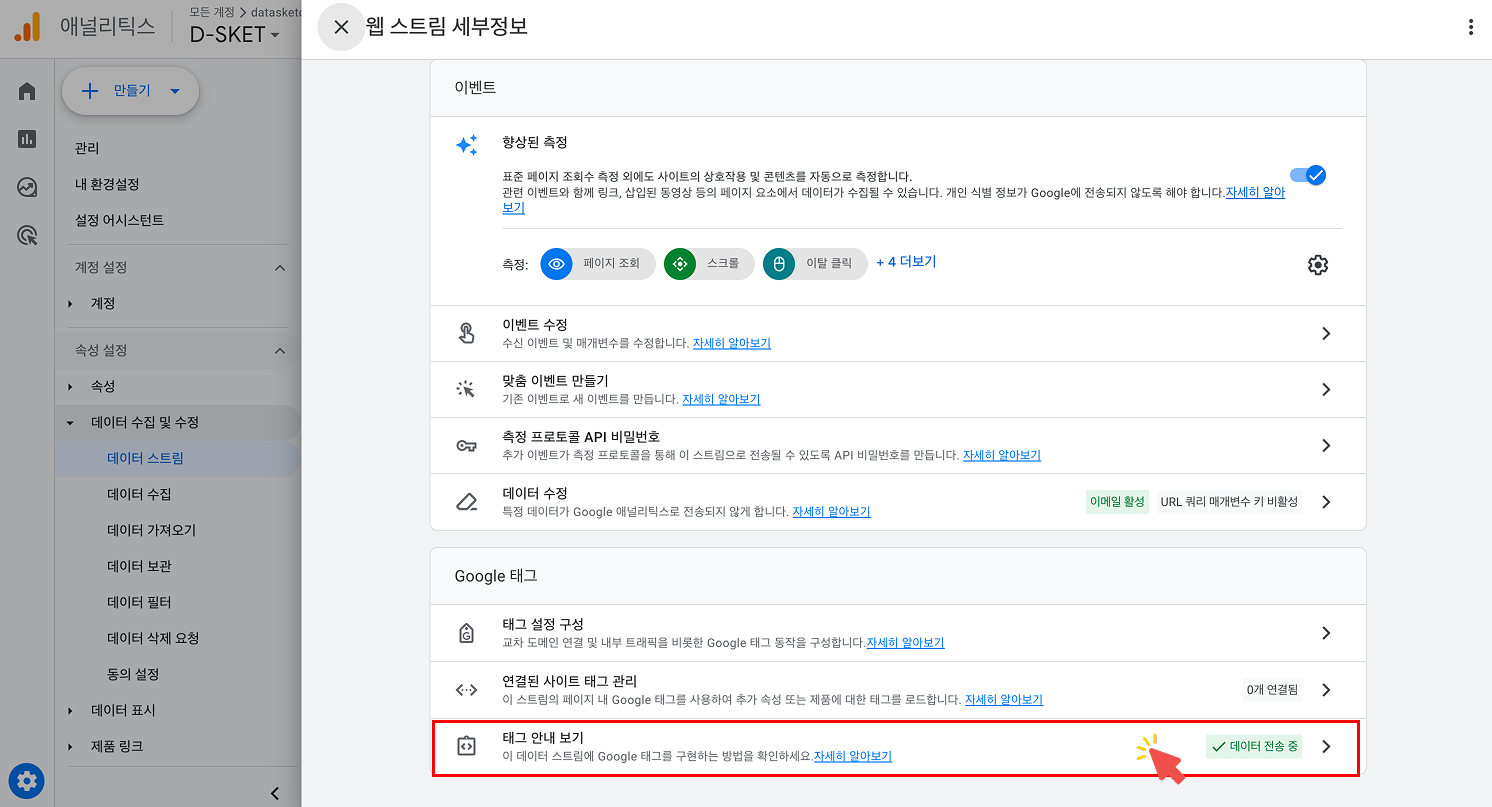Click the key icon beside 측정 프로토콜 API 비밀번호
The width and height of the screenshot is (1492, 807).
click(x=466, y=444)
